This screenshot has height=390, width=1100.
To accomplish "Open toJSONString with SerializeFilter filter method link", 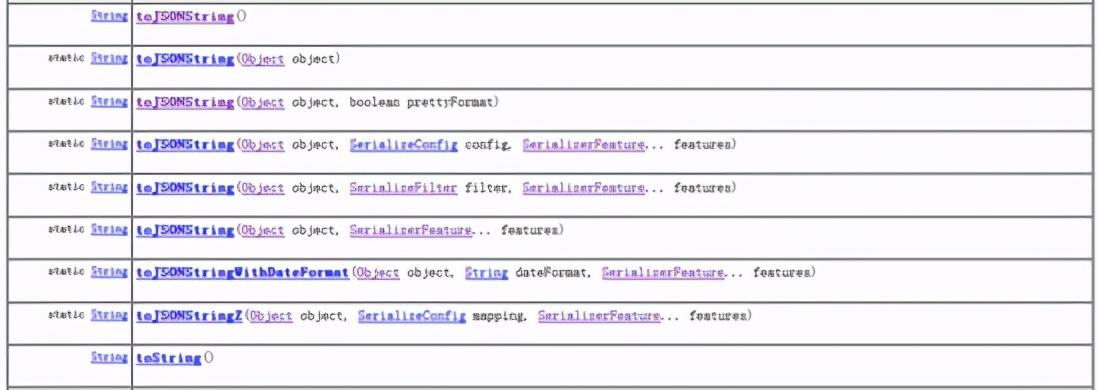I will [x=185, y=188].
